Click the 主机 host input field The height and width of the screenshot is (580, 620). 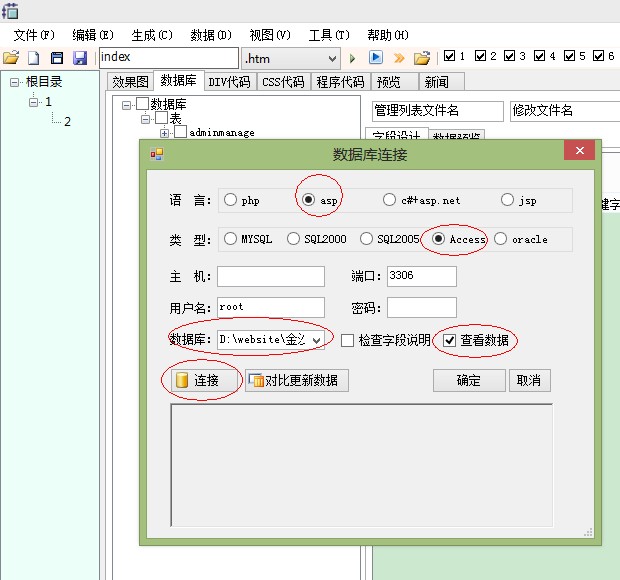pyautogui.click(x=271, y=276)
